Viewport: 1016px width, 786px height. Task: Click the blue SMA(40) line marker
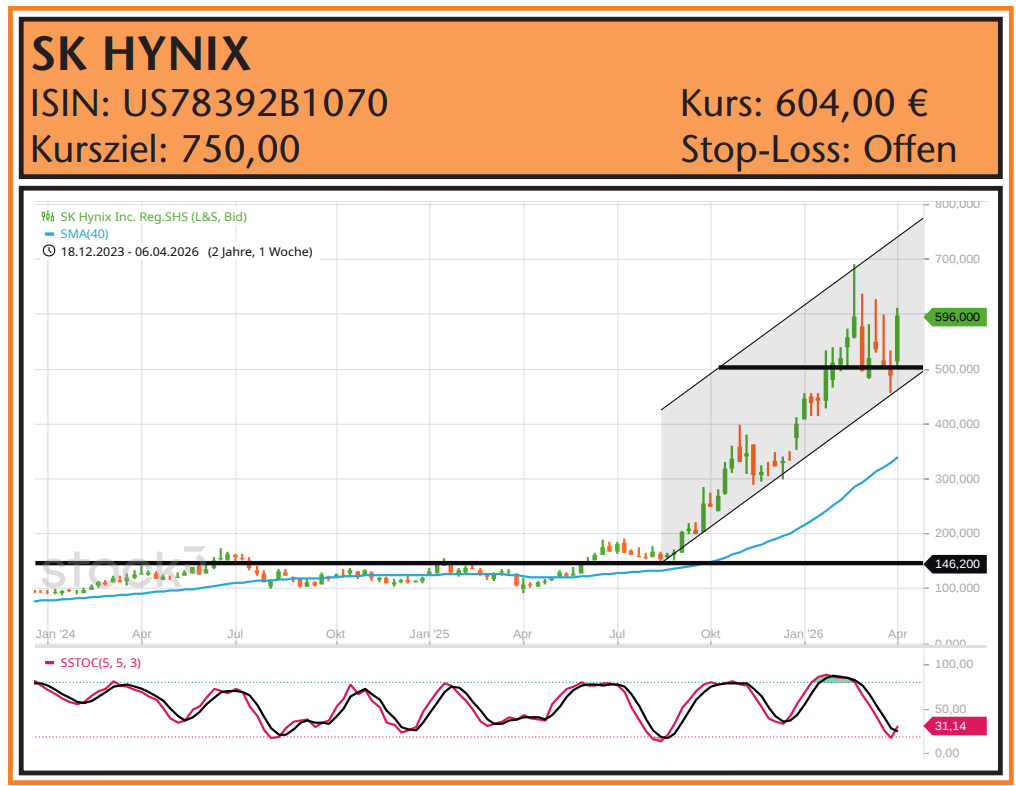pos(50,234)
